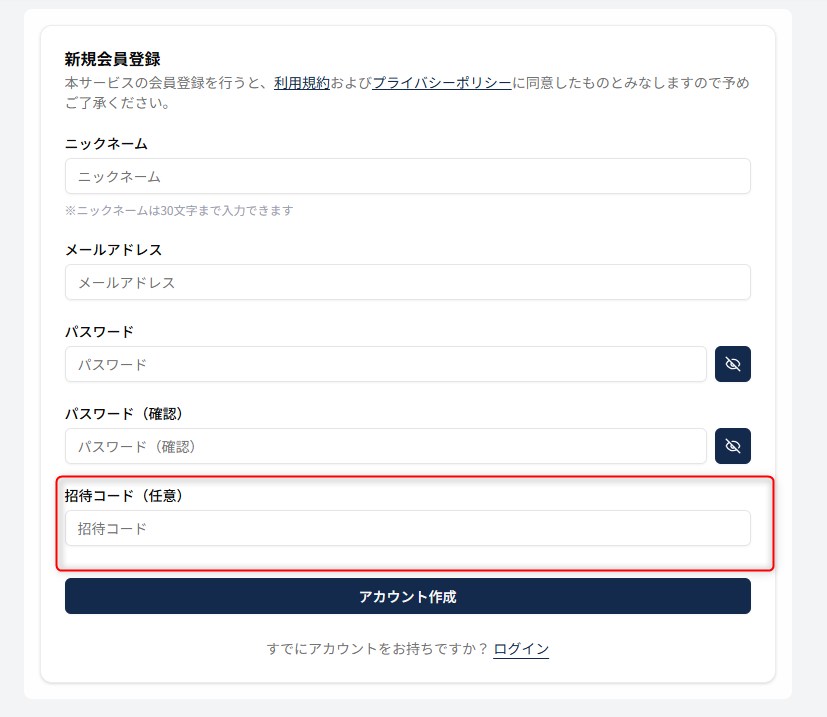This screenshot has width=827, height=717.
Task: Toggle visibility of the パスワード field
Action: [x=732, y=364]
